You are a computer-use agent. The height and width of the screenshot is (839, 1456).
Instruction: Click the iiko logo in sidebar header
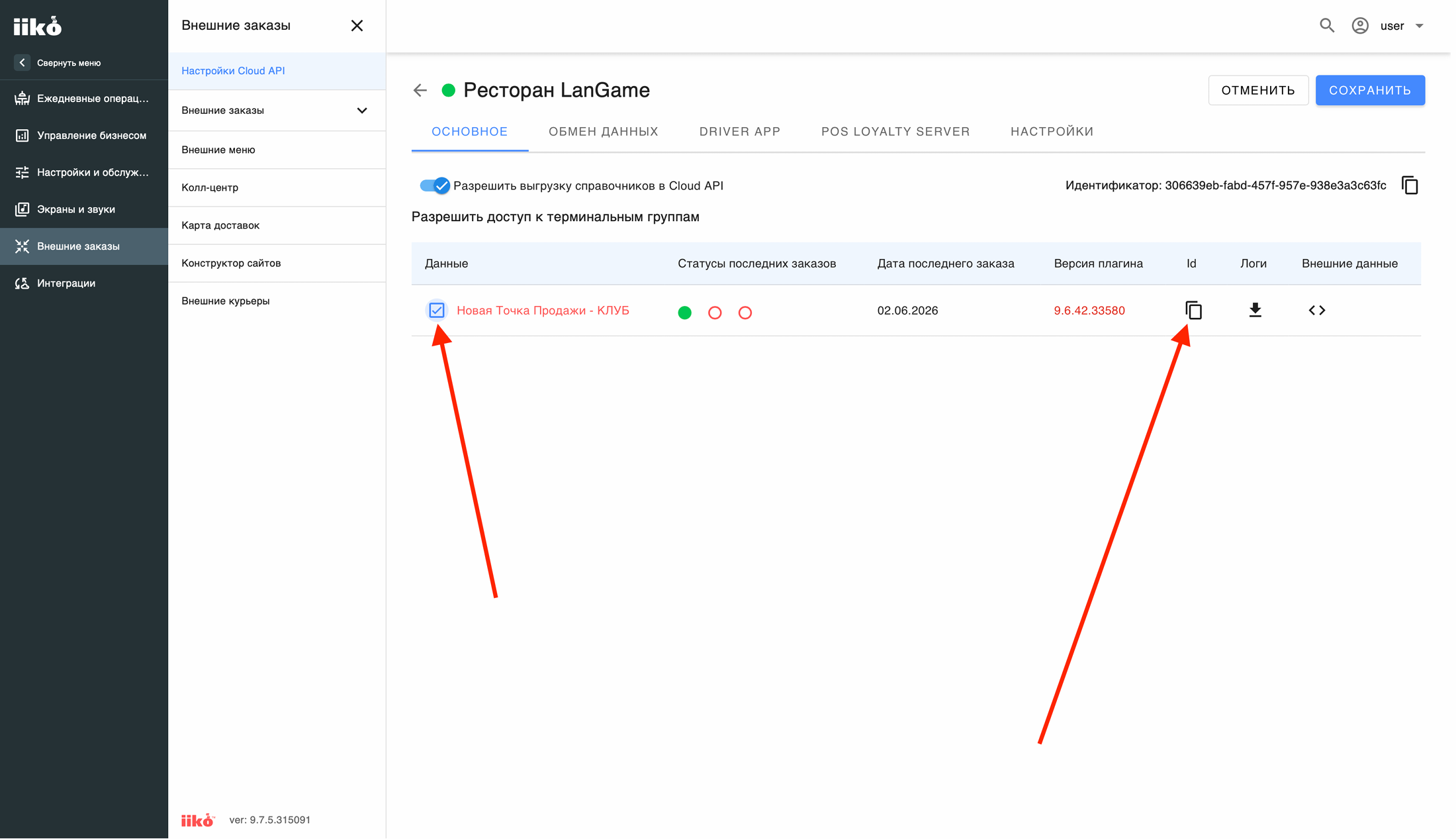[x=38, y=26]
